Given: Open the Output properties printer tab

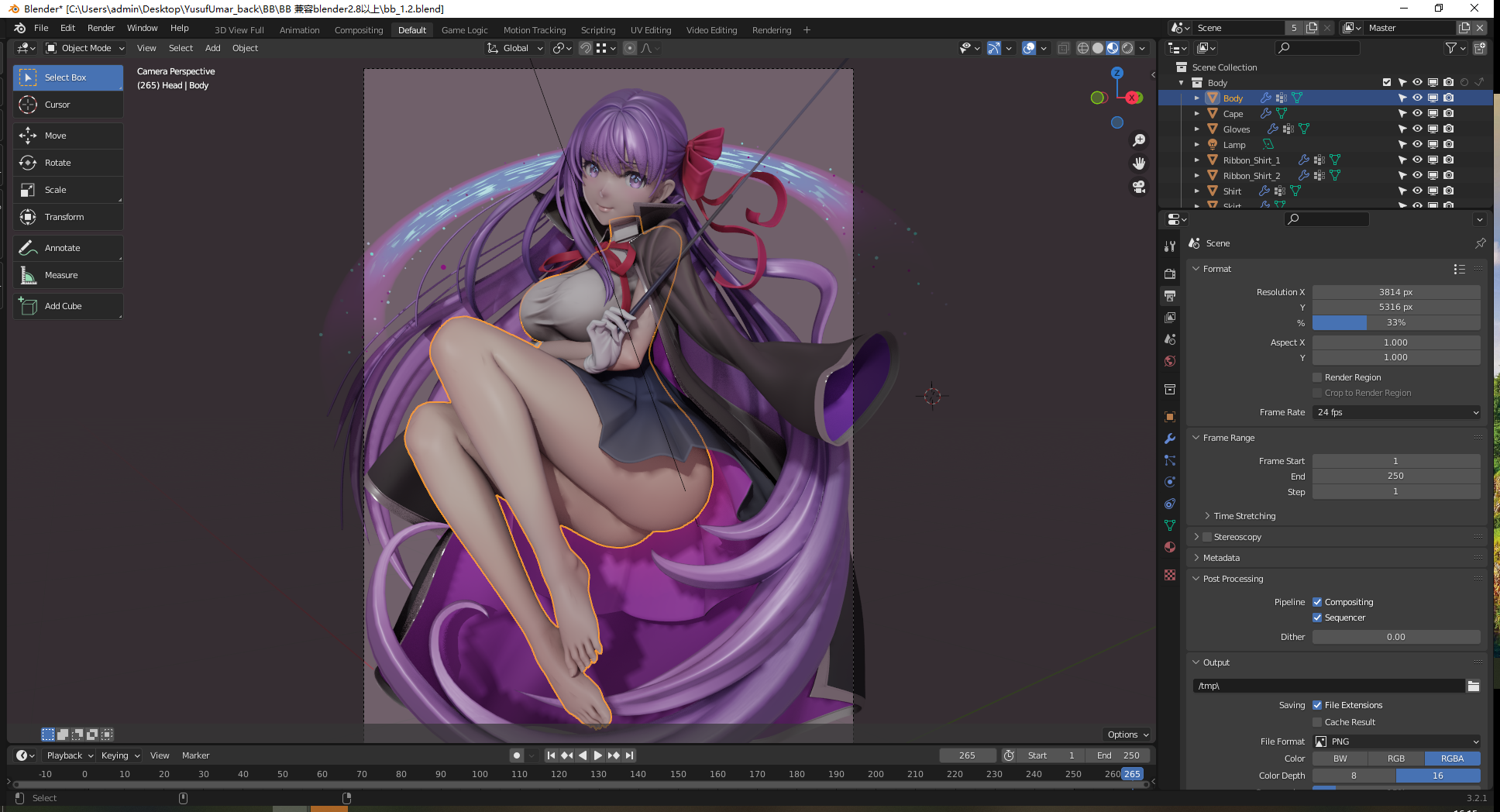Looking at the screenshot, I should [x=1170, y=296].
